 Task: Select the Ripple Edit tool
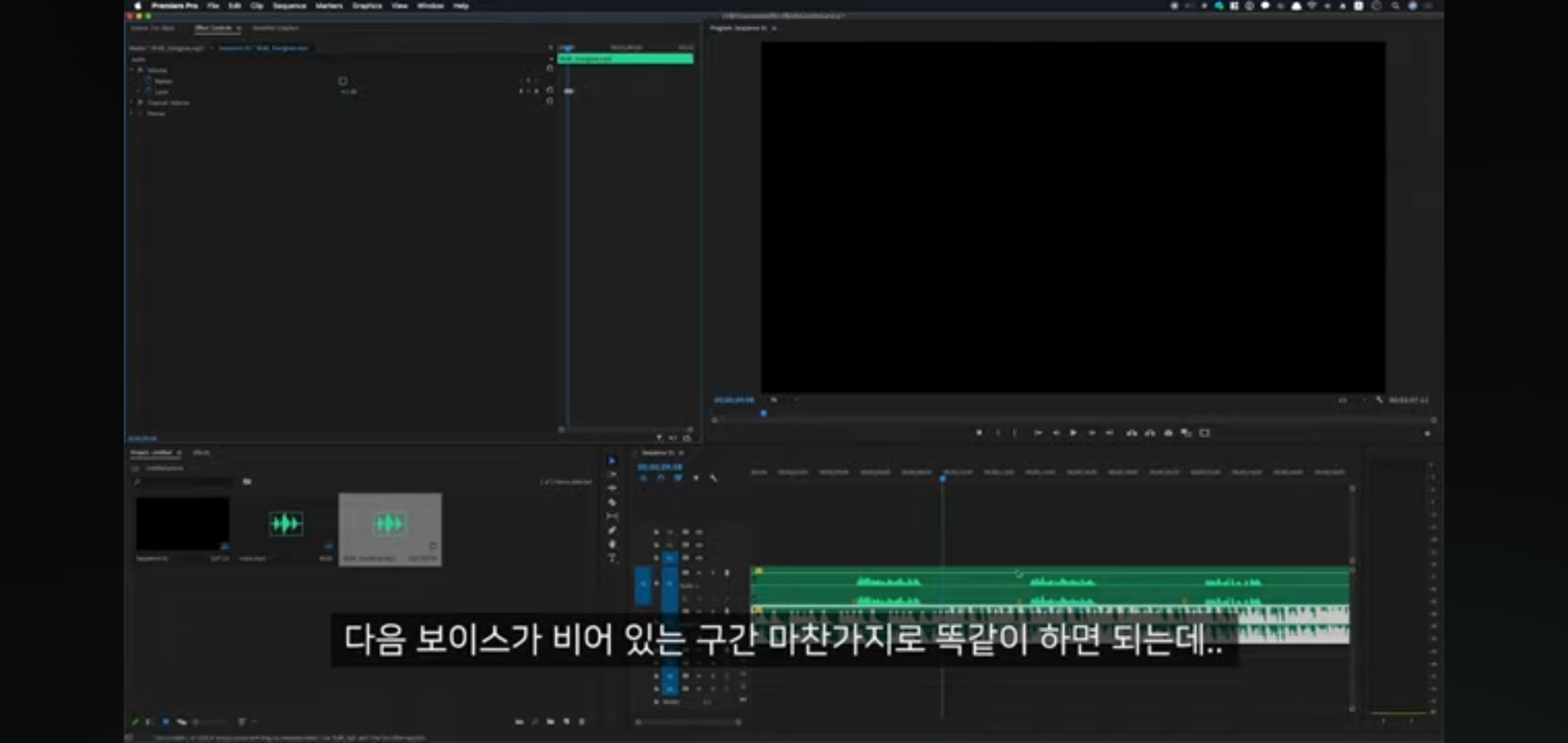pos(612,488)
